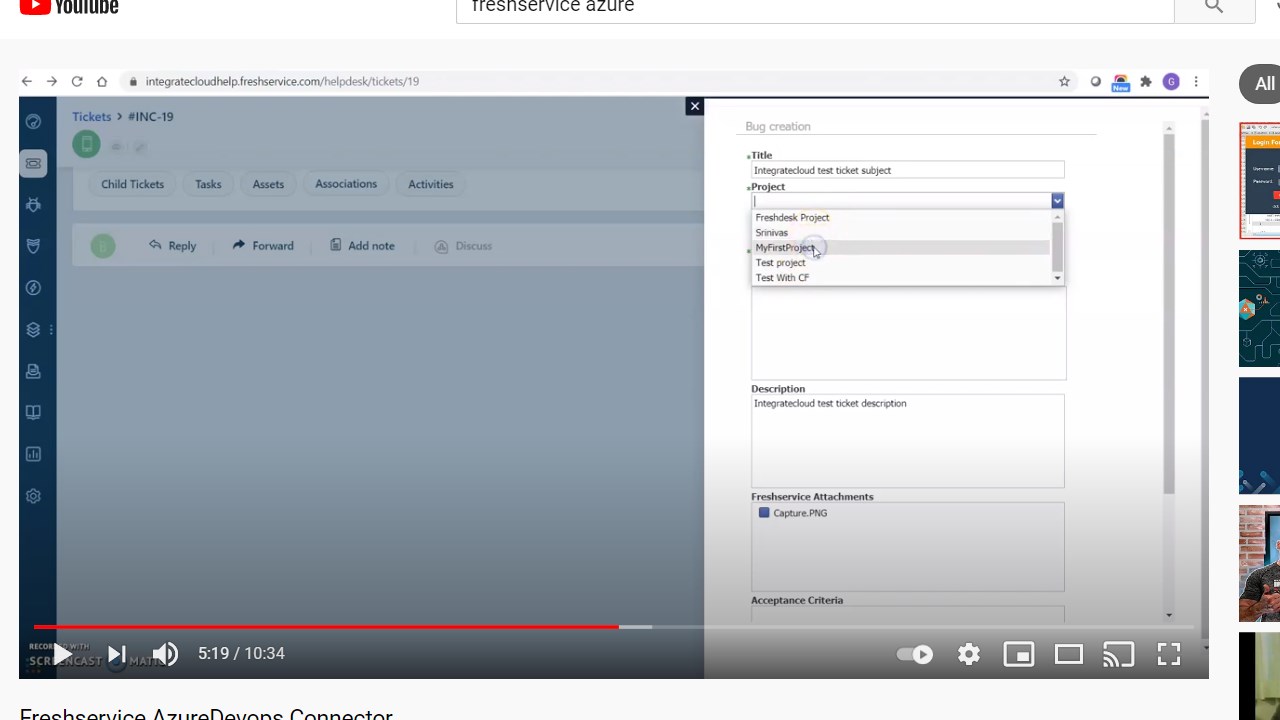The image size is (1280, 720).
Task: Close the Bug creation panel
Action: tap(695, 106)
